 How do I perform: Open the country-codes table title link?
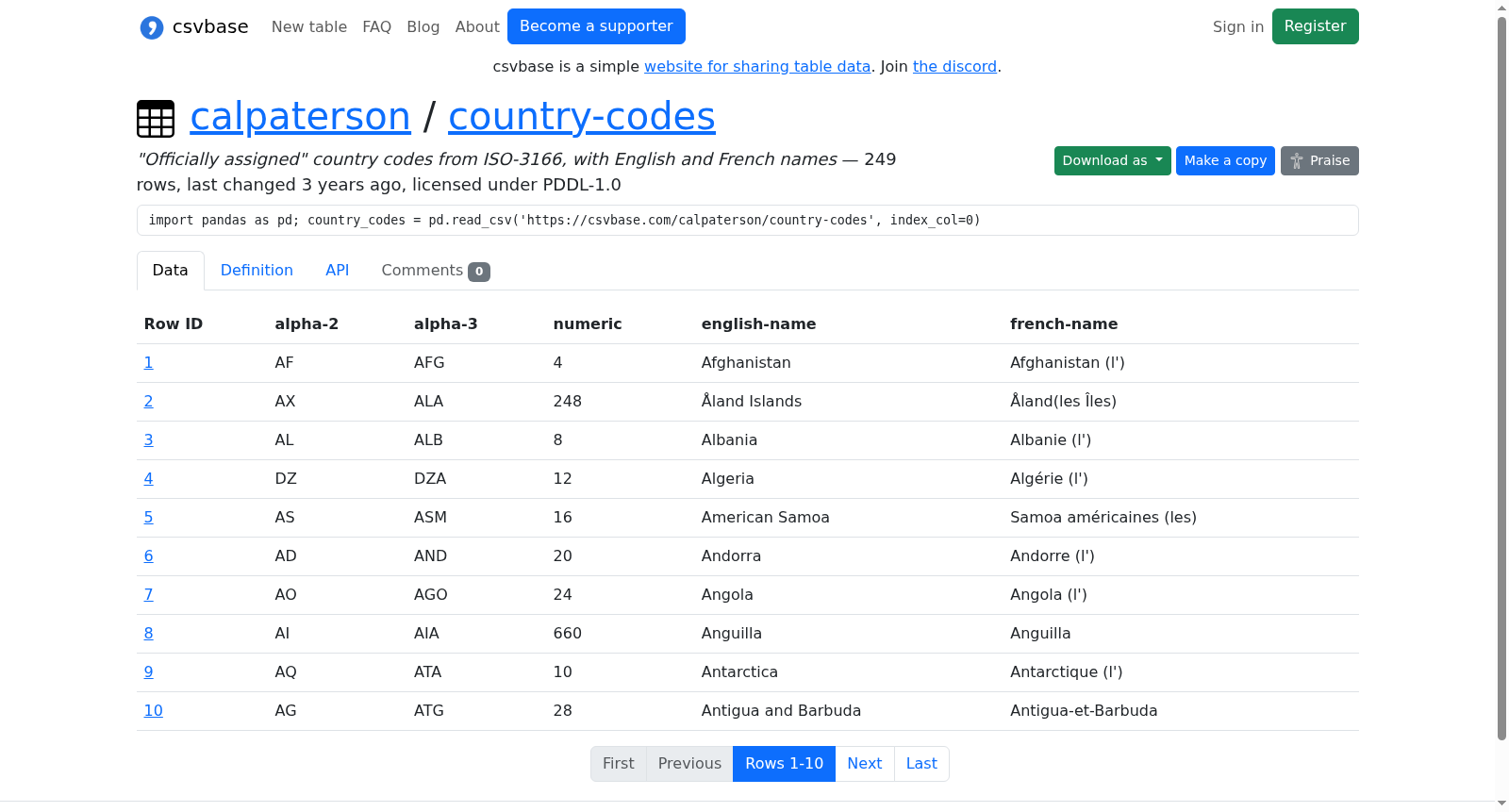tap(582, 116)
